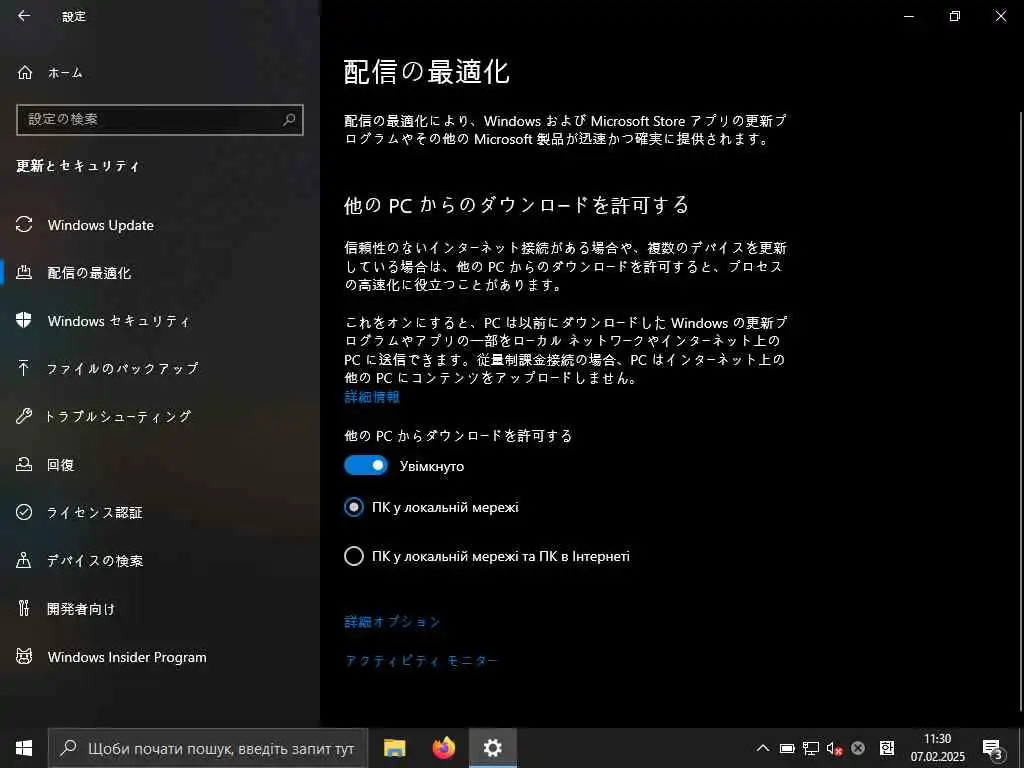The height and width of the screenshot is (768, 1024).
Task: Open トラブルシューティング section
Action: click(160, 416)
